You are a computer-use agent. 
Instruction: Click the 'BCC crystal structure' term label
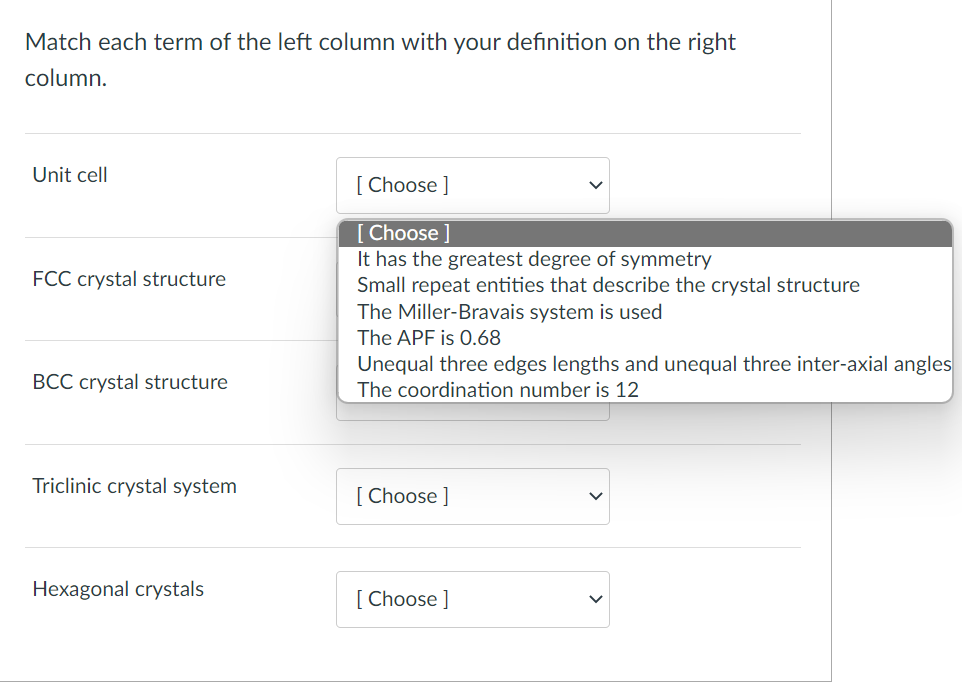tap(130, 382)
